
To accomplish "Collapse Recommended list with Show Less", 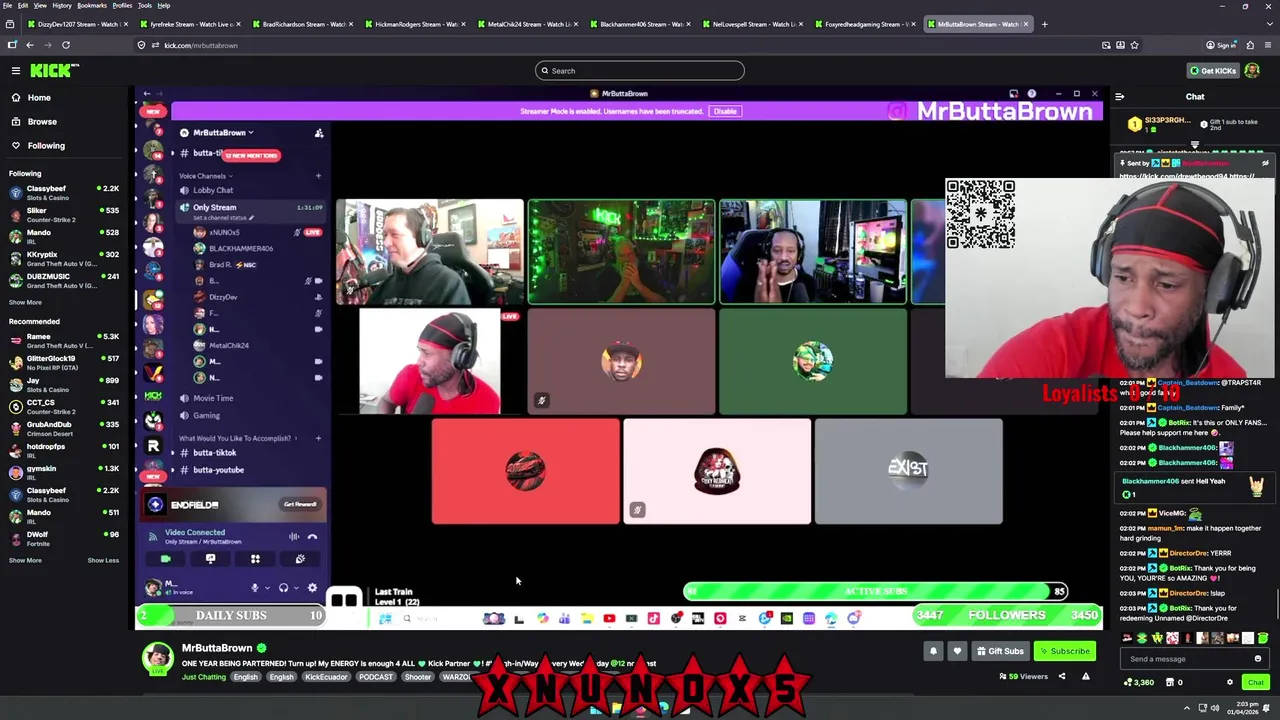I will (103, 560).
